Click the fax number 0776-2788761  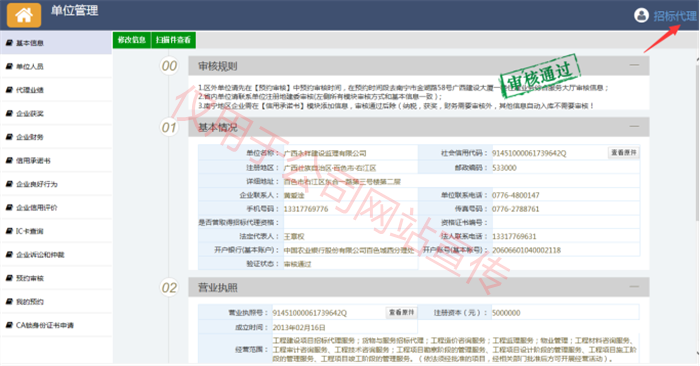click(516, 209)
